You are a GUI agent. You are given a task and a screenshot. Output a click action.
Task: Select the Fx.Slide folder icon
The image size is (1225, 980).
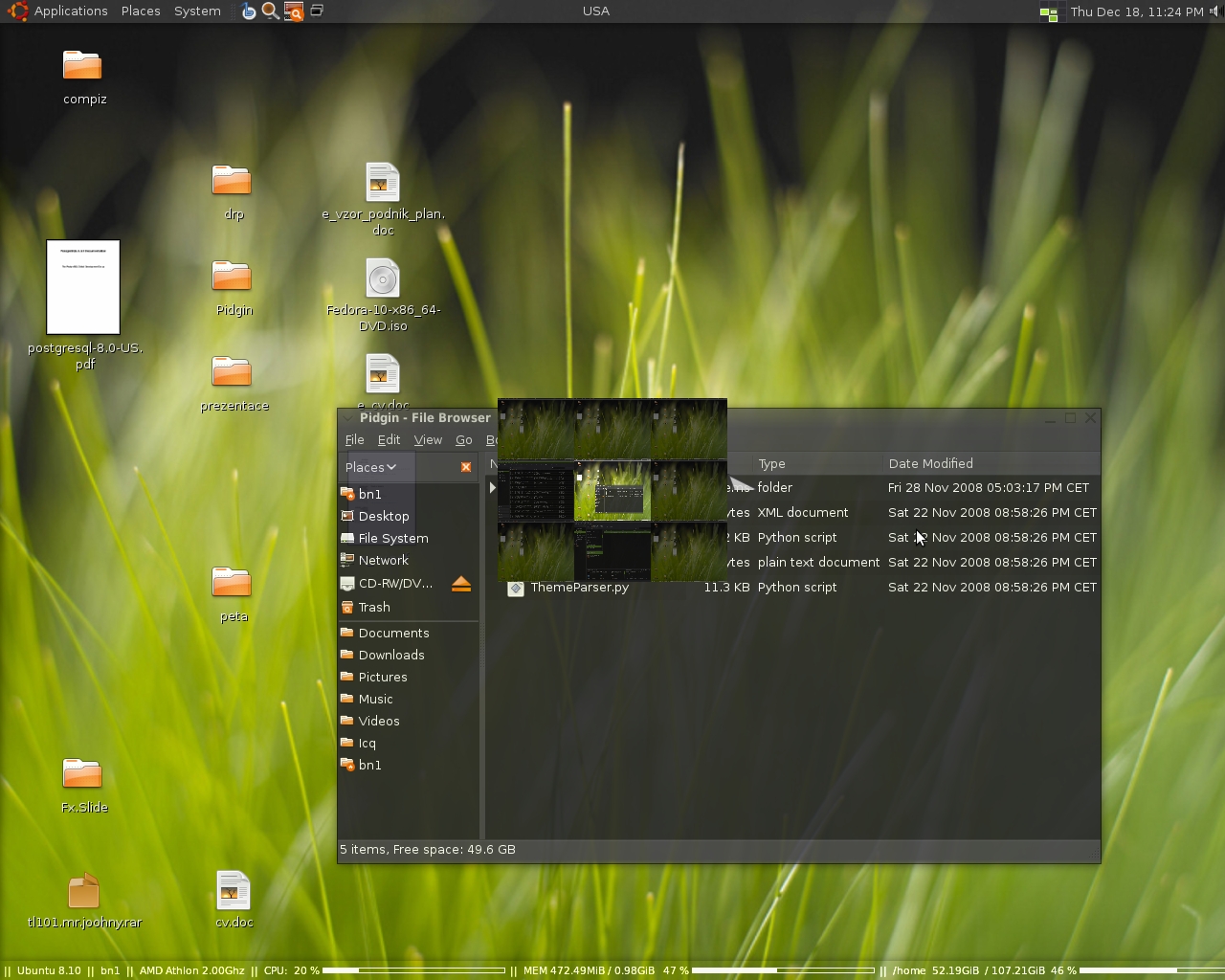[x=82, y=773]
